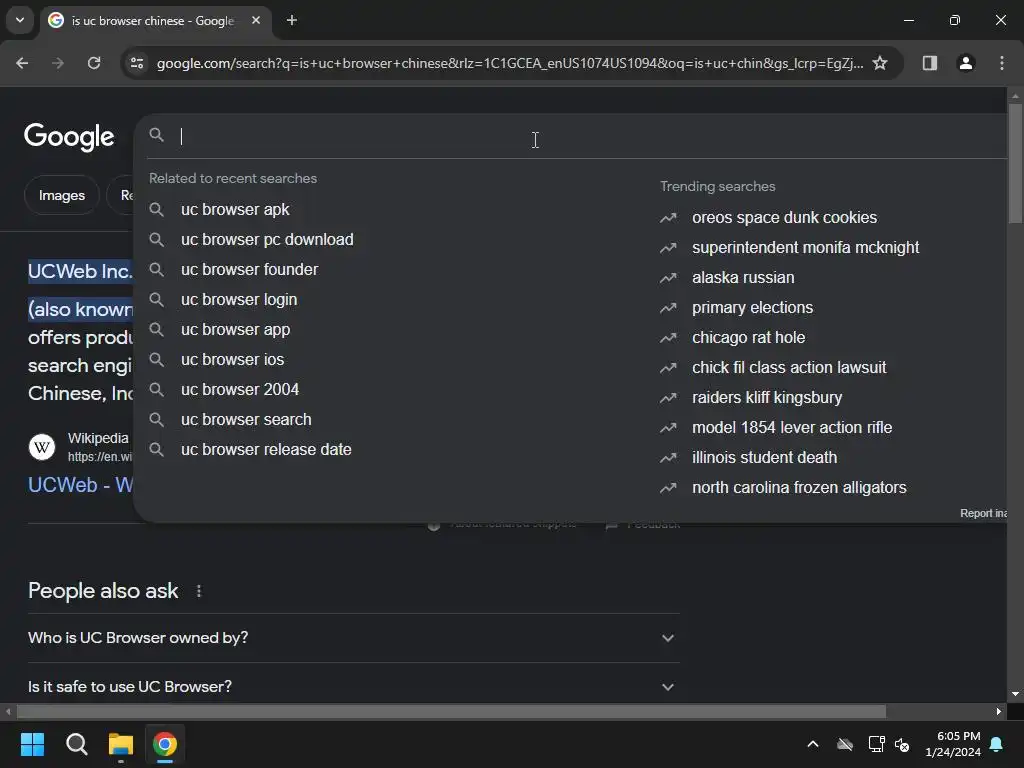Select suggestion 'uc browser apk'
The width and height of the screenshot is (1024, 768).
pyautogui.click(x=235, y=210)
